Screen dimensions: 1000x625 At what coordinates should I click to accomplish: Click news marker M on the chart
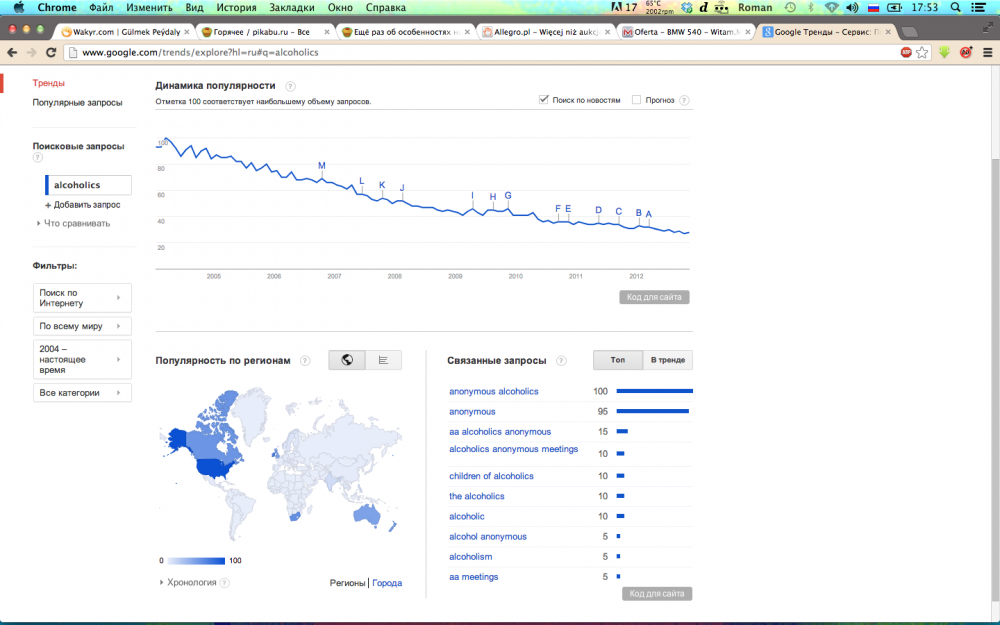coord(322,166)
